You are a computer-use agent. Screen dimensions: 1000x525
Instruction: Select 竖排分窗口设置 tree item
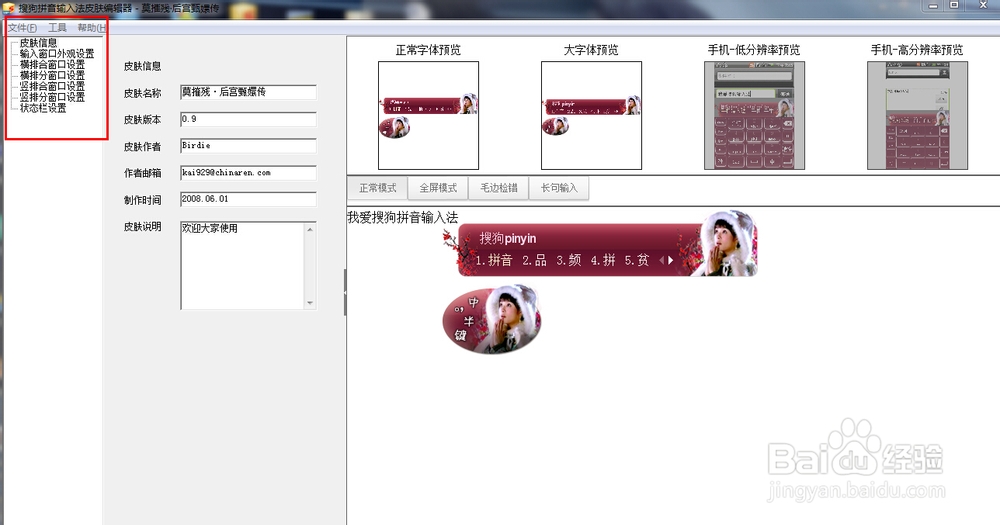pos(52,97)
